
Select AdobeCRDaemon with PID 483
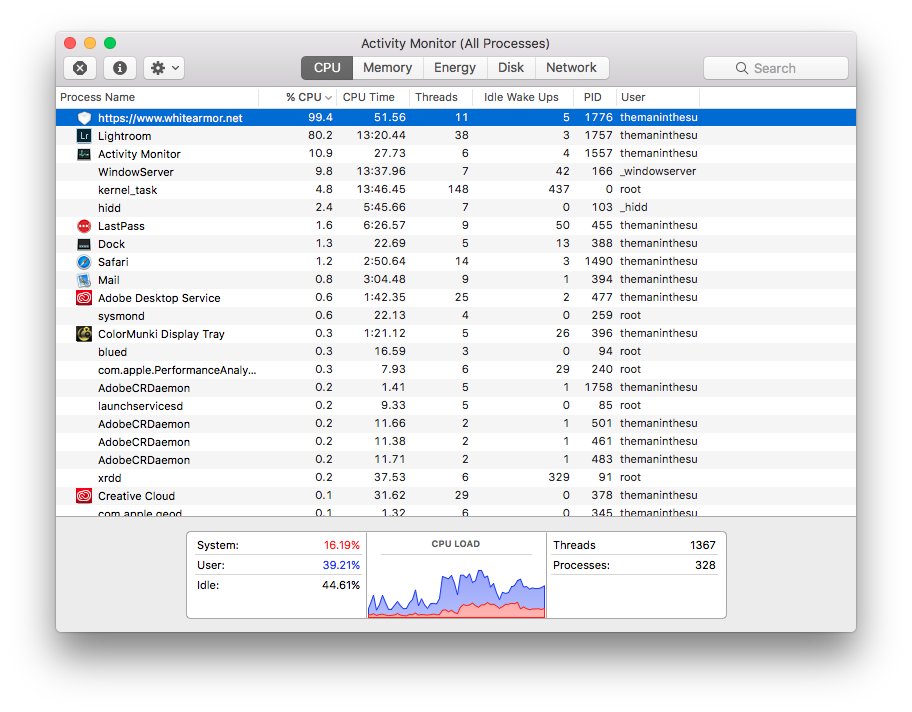coord(456,460)
